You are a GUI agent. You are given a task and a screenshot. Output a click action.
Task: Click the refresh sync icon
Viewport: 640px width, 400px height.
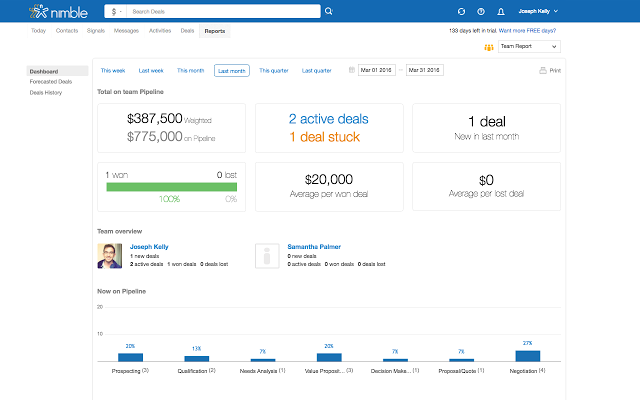[x=461, y=12]
